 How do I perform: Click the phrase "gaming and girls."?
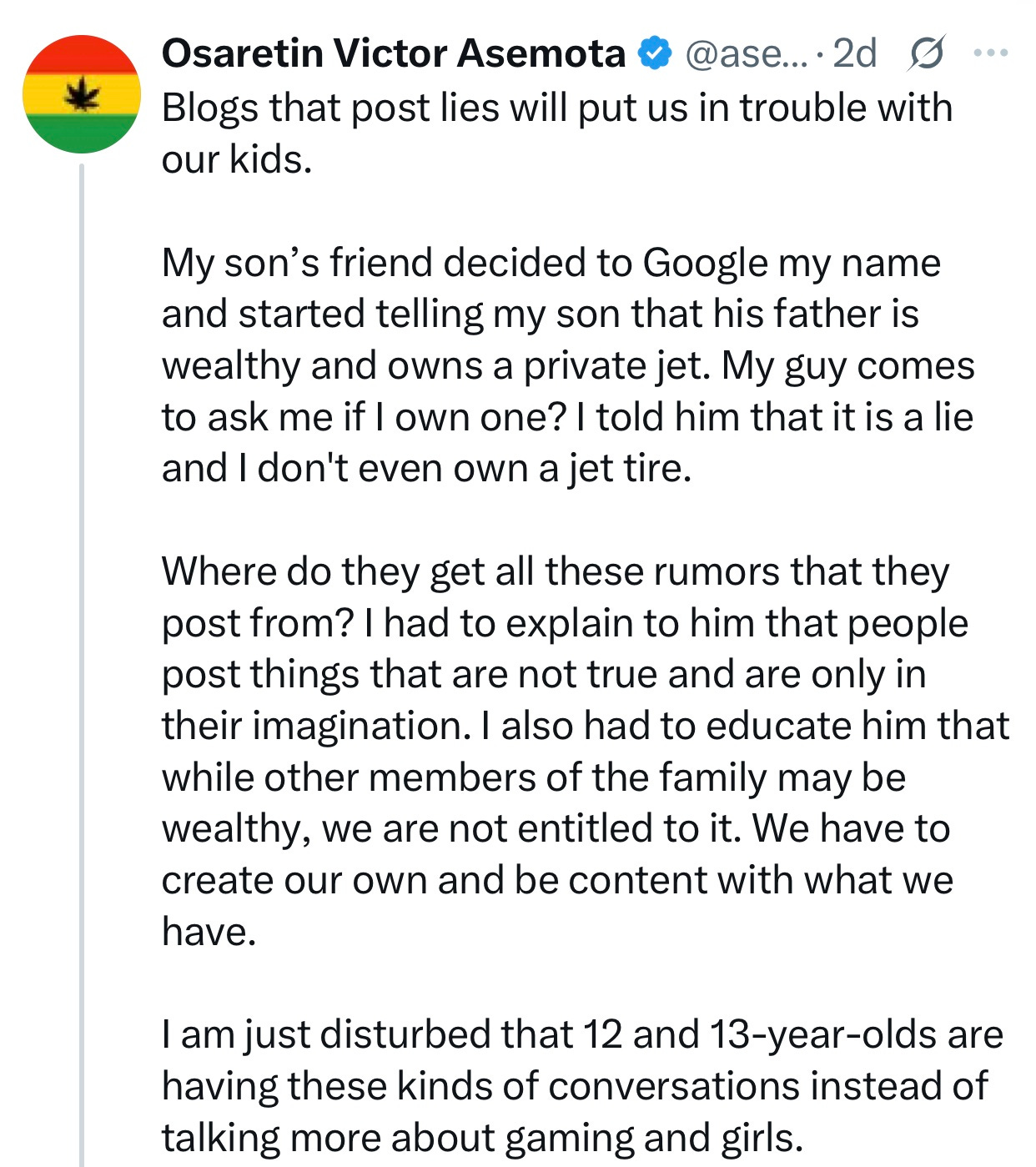coord(653,1138)
